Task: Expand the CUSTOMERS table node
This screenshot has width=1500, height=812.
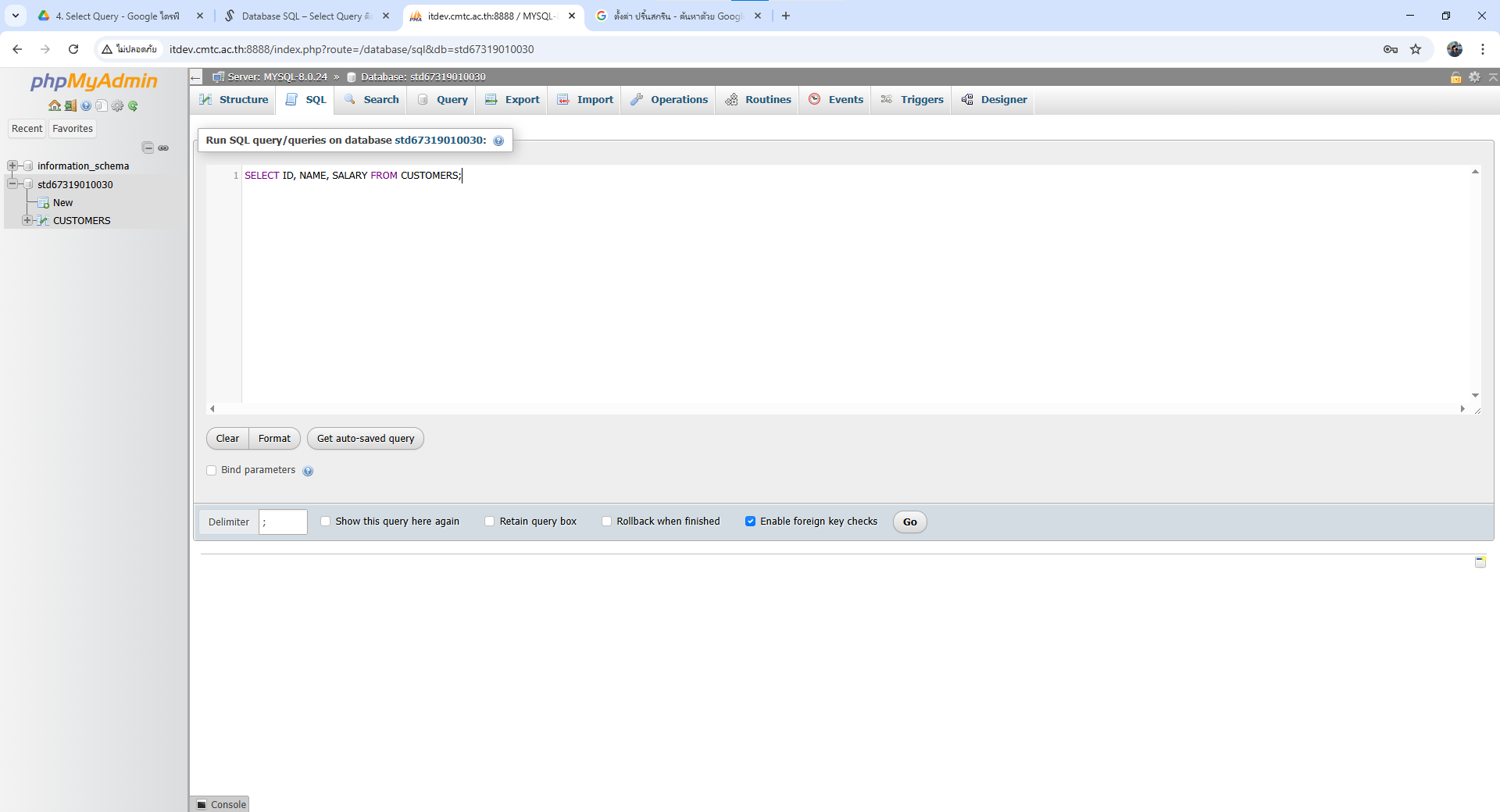Action: point(27,220)
